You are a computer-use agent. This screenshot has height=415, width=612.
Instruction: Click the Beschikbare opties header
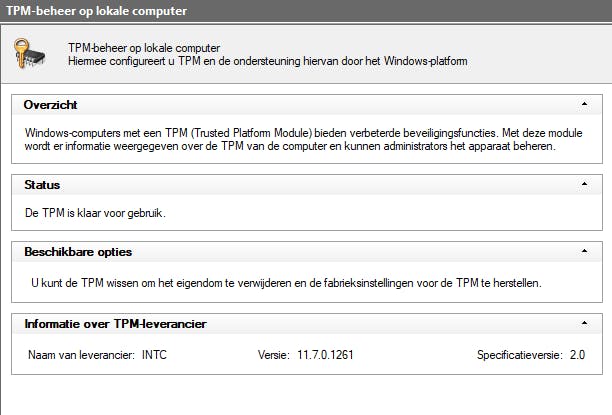[x=78, y=252]
